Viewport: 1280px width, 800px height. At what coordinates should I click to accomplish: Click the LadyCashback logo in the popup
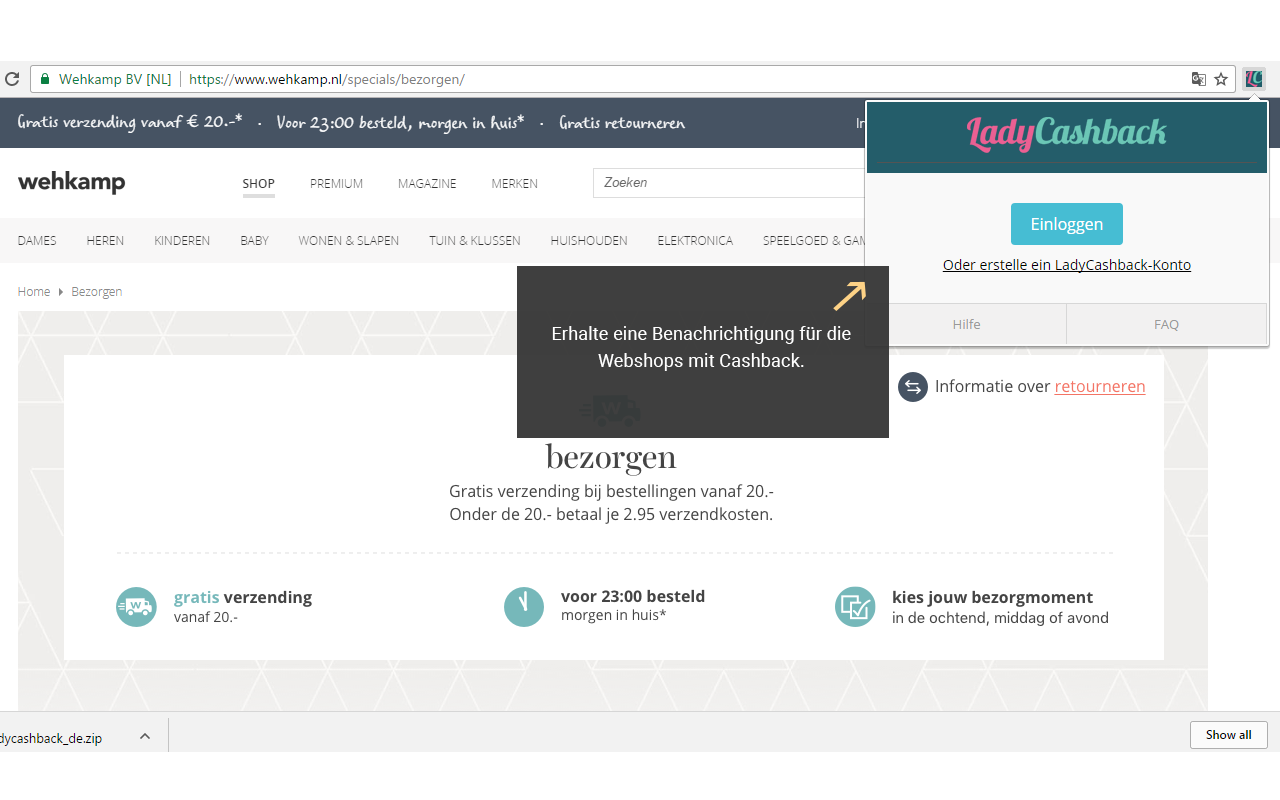click(x=1067, y=133)
